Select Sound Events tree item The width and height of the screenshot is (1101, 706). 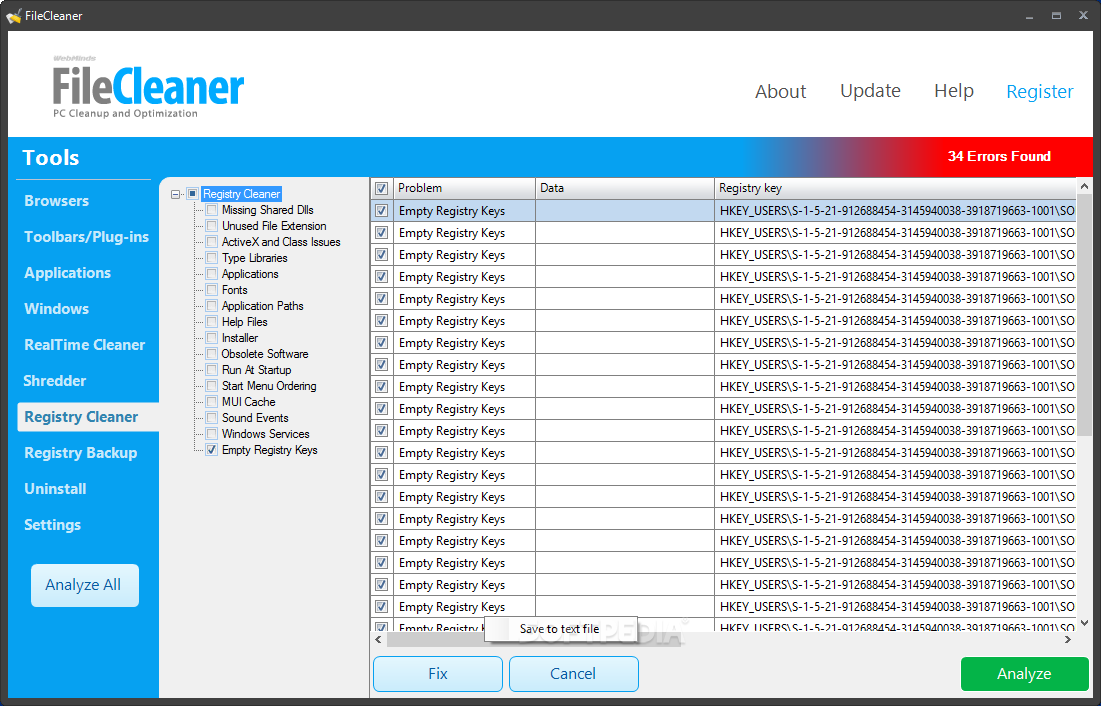point(255,418)
